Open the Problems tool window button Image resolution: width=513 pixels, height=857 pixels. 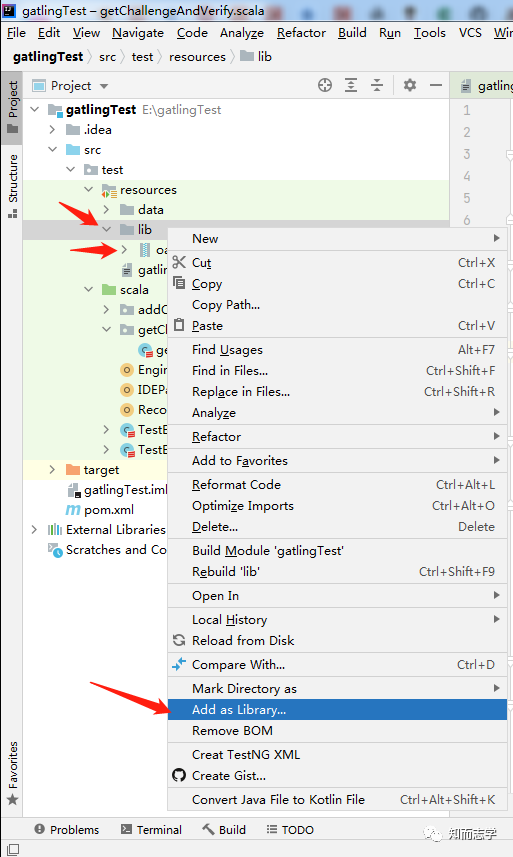(x=67, y=830)
